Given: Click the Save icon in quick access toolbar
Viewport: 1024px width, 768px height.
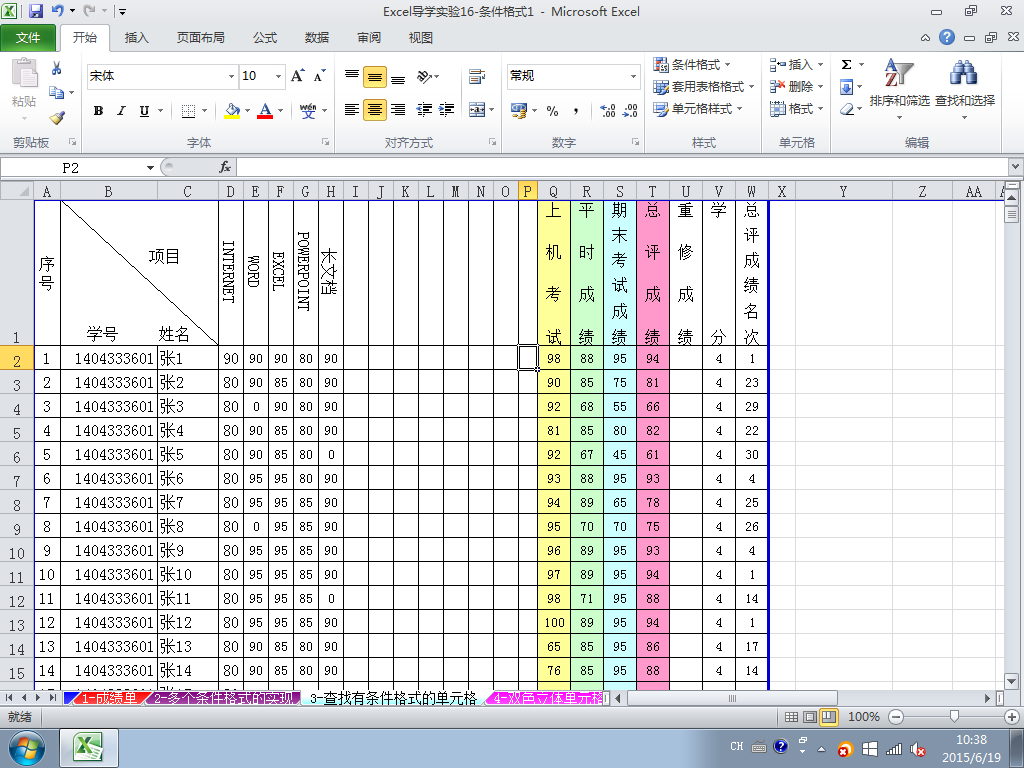Looking at the screenshot, I should [x=35, y=11].
